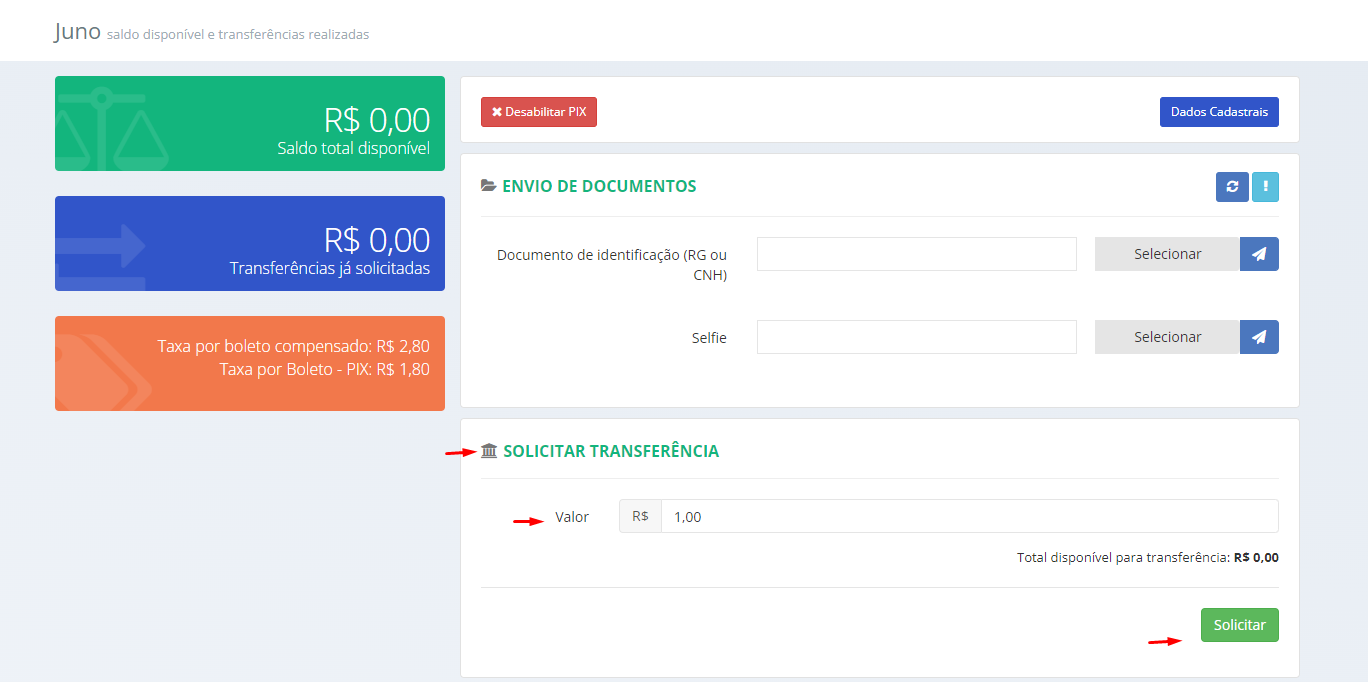Click the bank icon beside Solicitar Transferência

coord(489,451)
